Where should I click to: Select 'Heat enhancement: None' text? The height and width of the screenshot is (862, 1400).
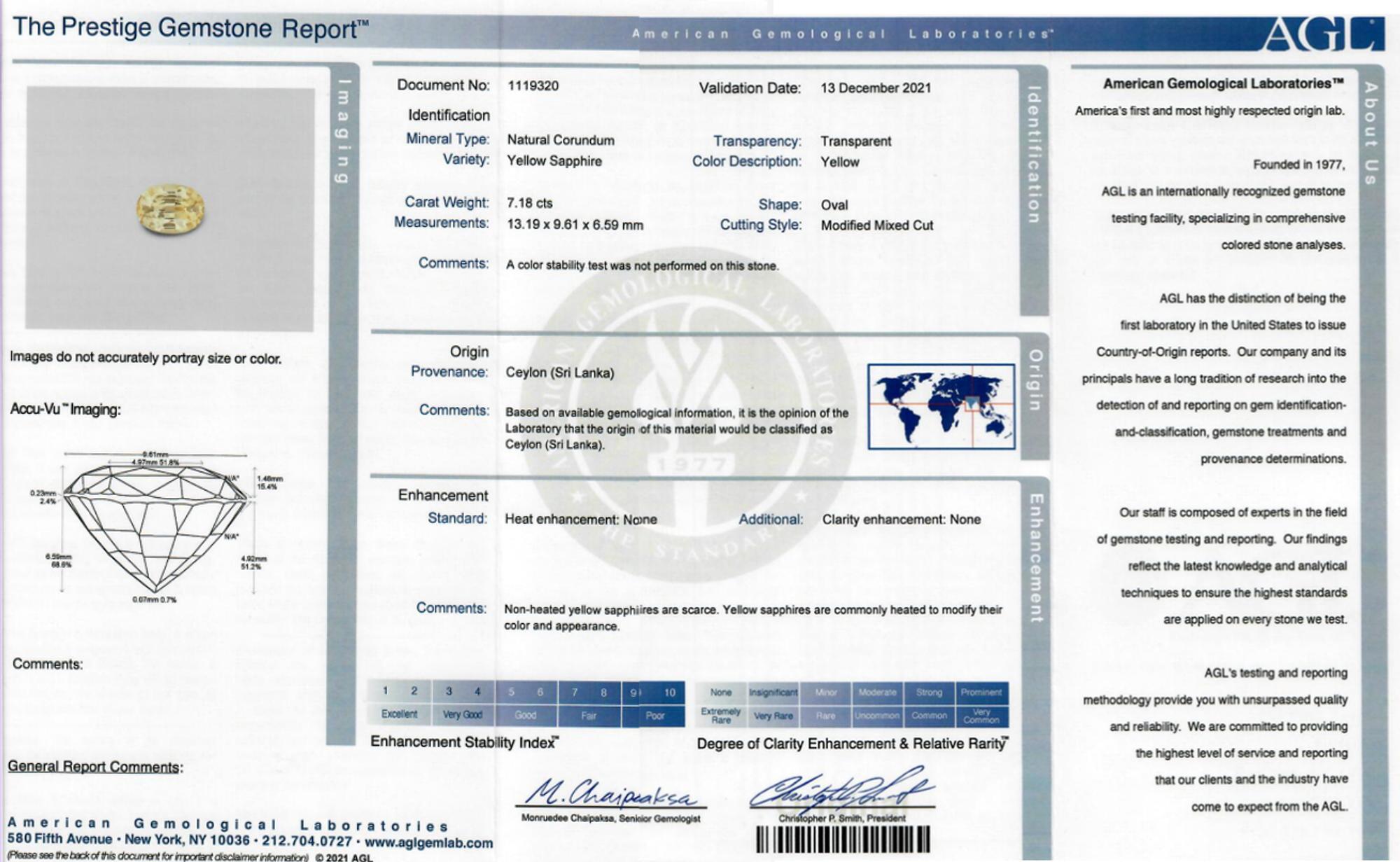[581, 520]
